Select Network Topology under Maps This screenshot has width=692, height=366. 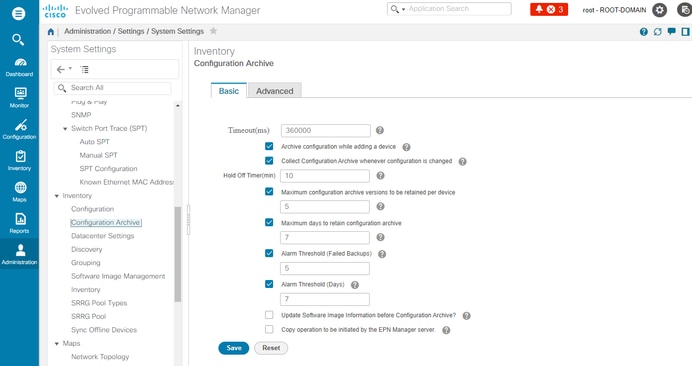tap(100, 357)
